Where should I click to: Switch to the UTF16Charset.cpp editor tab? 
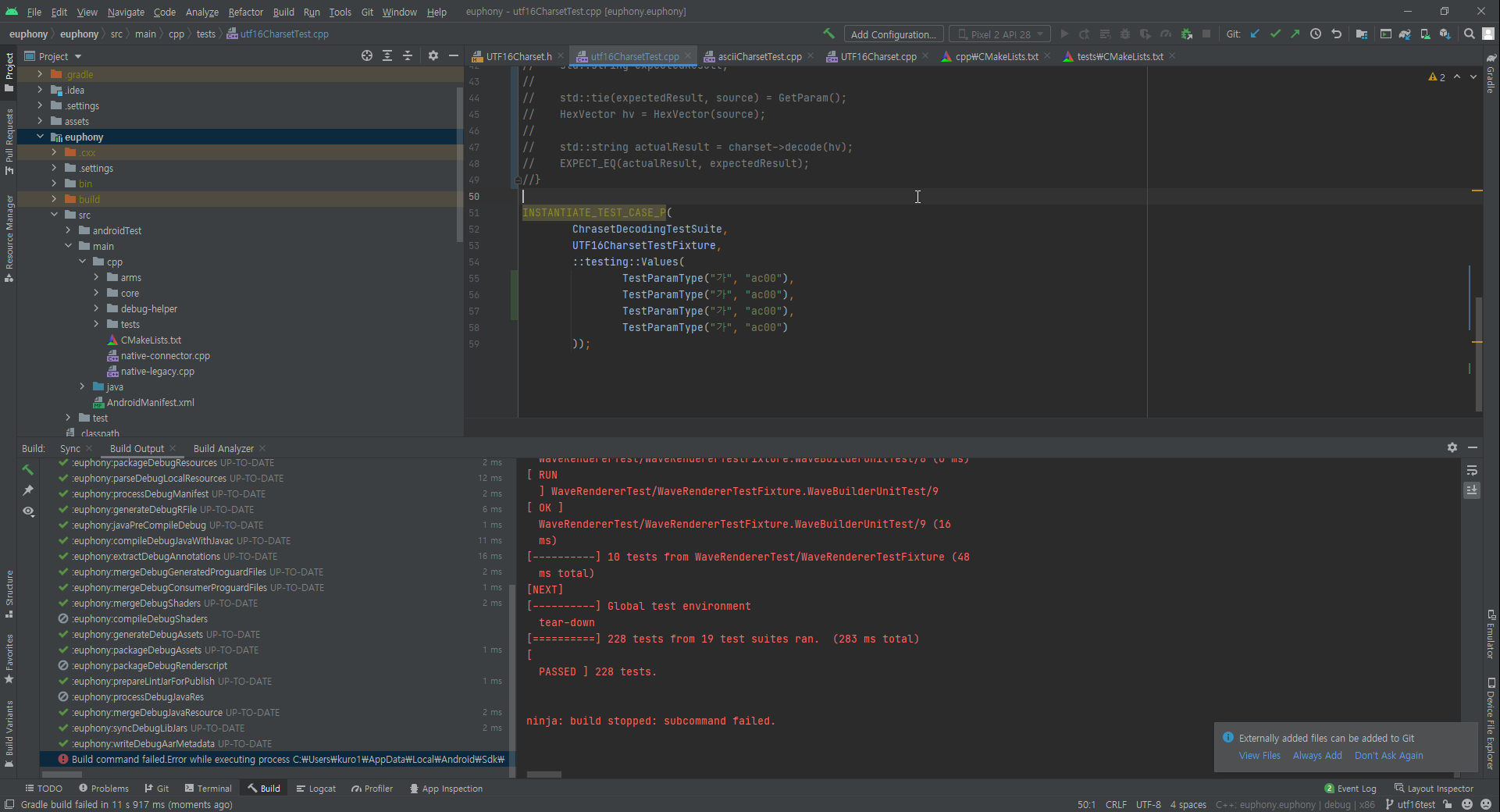pyautogui.click(x=878, y=56)
